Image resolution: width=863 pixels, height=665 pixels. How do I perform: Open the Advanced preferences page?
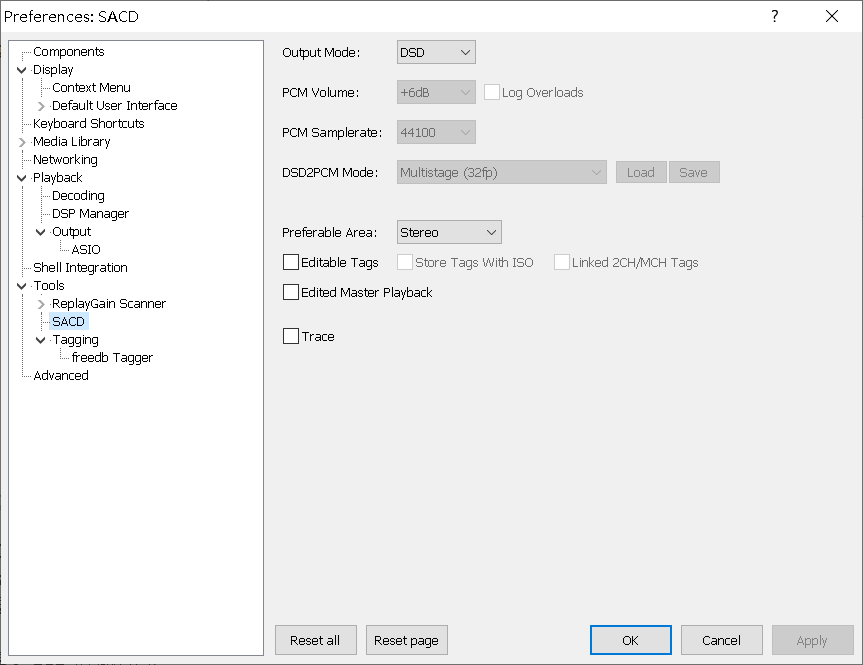click(x=60, y=376)
